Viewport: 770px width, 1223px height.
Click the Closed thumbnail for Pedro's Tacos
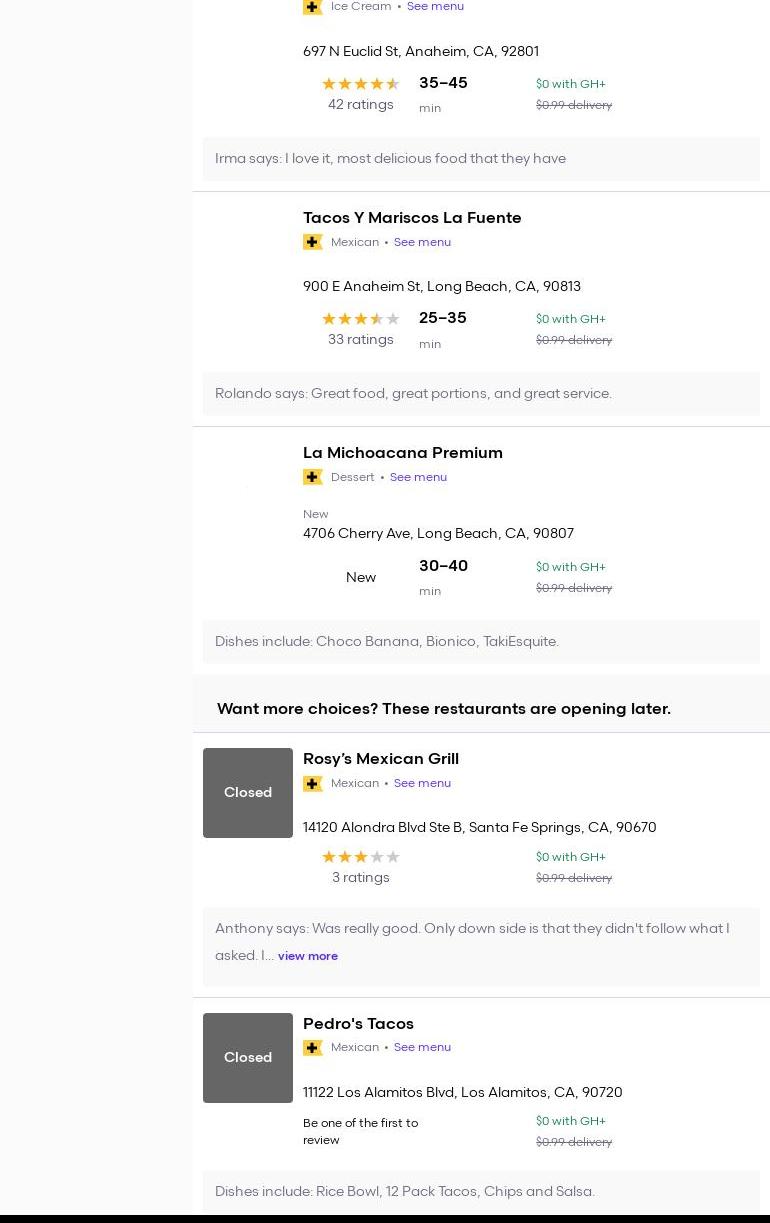coord(248,1058)
